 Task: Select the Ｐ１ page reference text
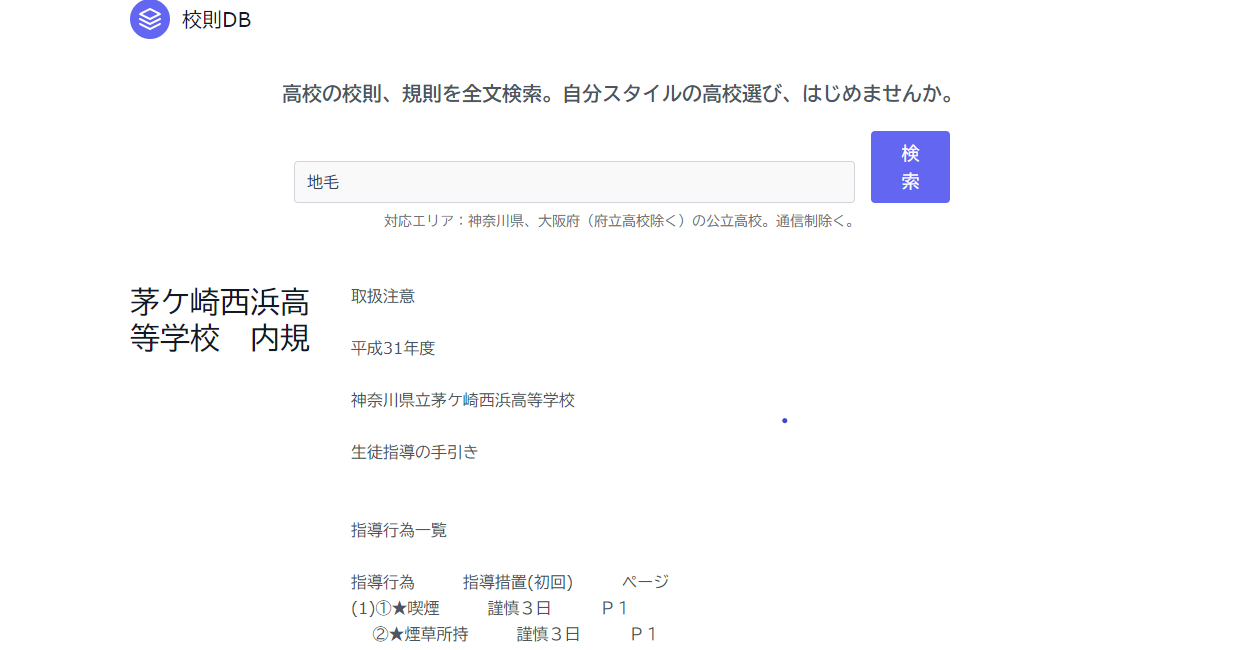pos(613,607)
